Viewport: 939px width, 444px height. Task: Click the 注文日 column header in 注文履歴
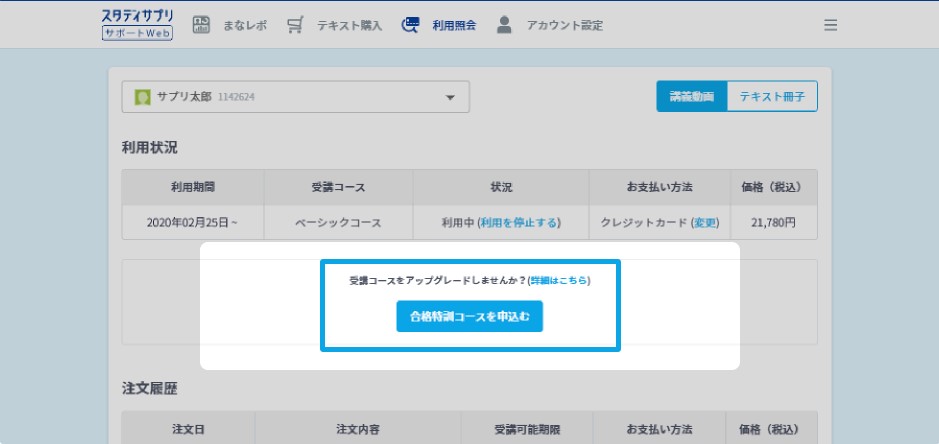click(187, 429)
